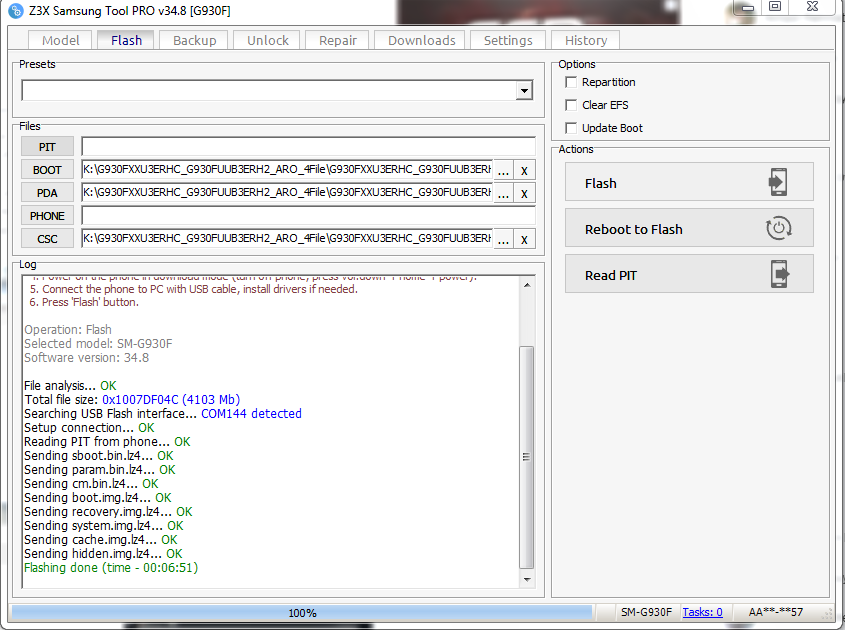
Task: Toggle the Clear EFS option
Action: [571, 105]
